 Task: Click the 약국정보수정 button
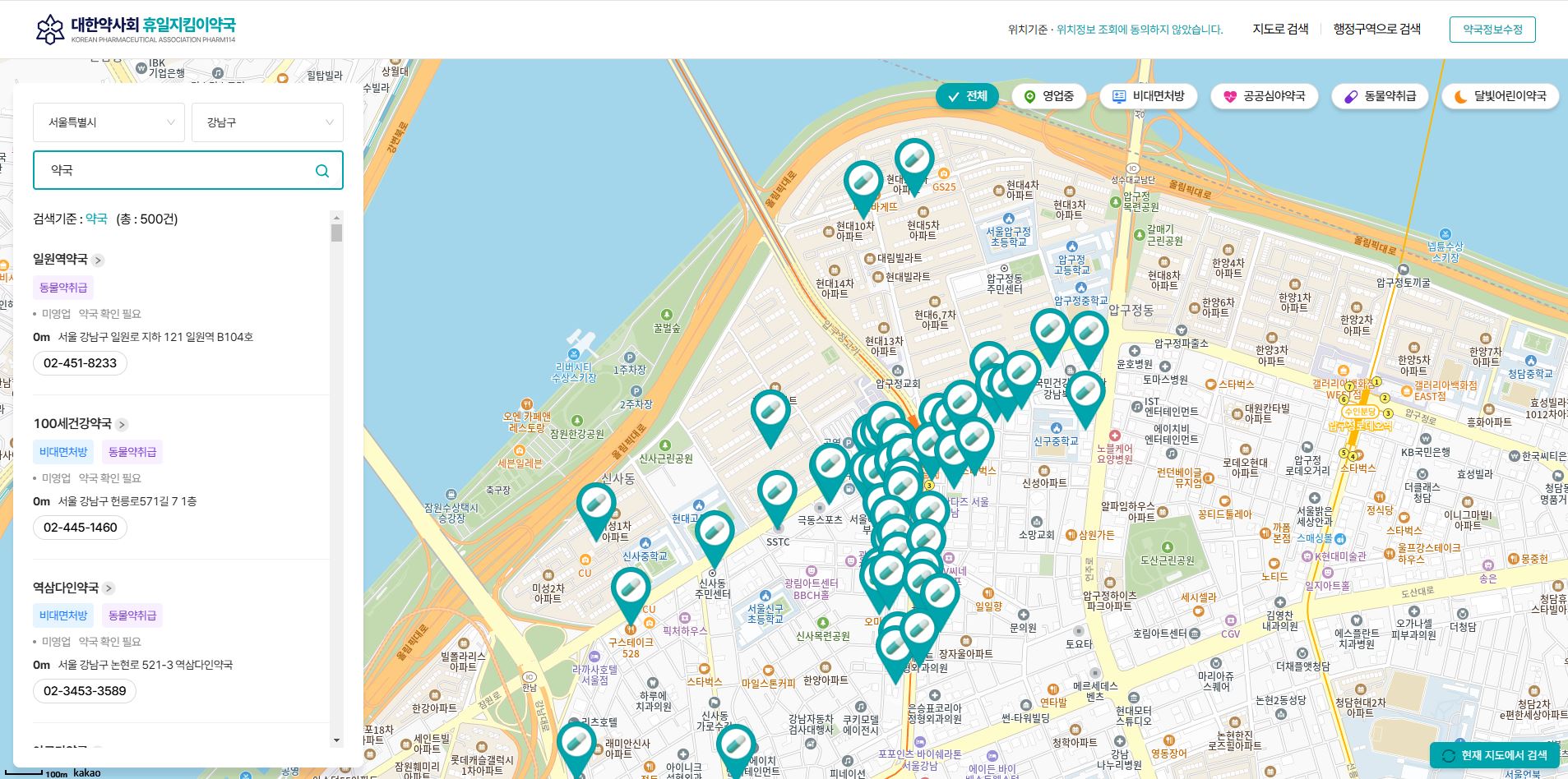pos(1492,30)
